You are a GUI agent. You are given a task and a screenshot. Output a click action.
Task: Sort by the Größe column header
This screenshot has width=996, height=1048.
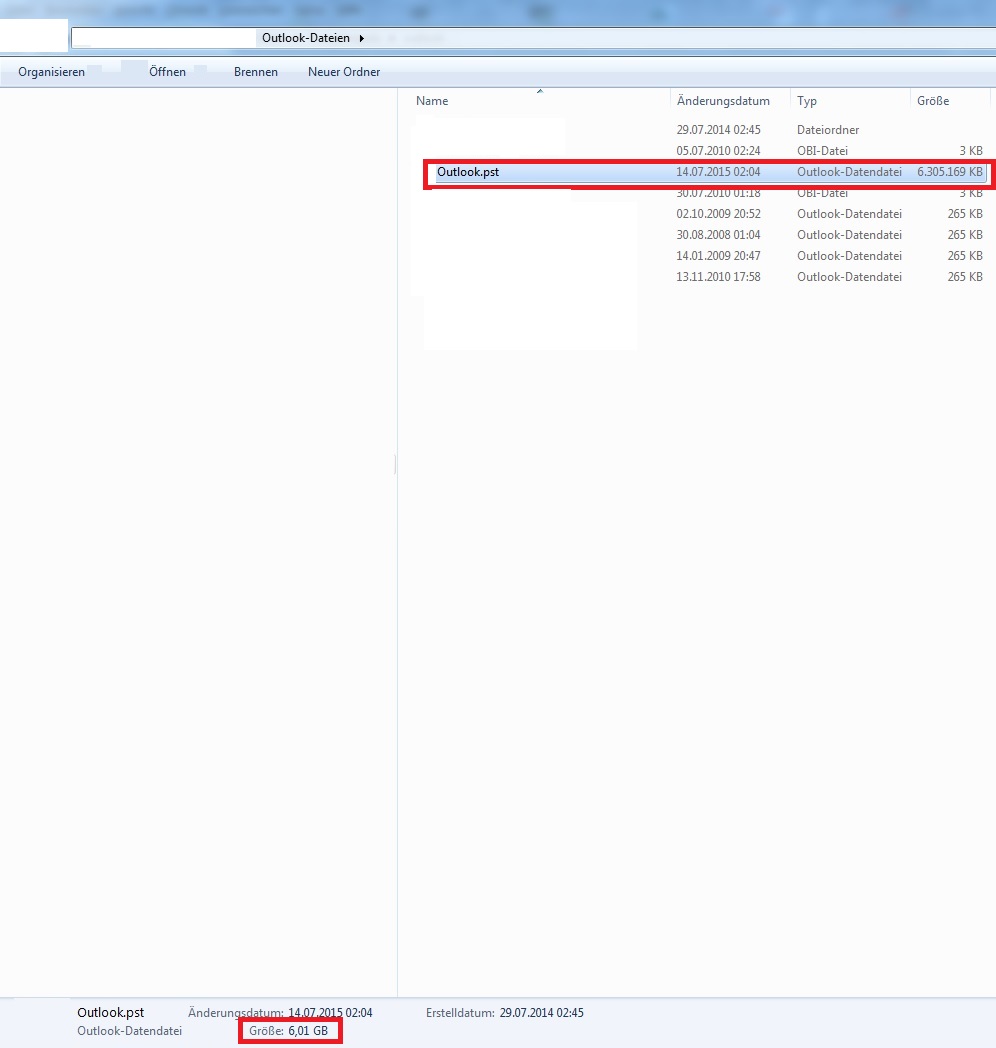point(932,101)
